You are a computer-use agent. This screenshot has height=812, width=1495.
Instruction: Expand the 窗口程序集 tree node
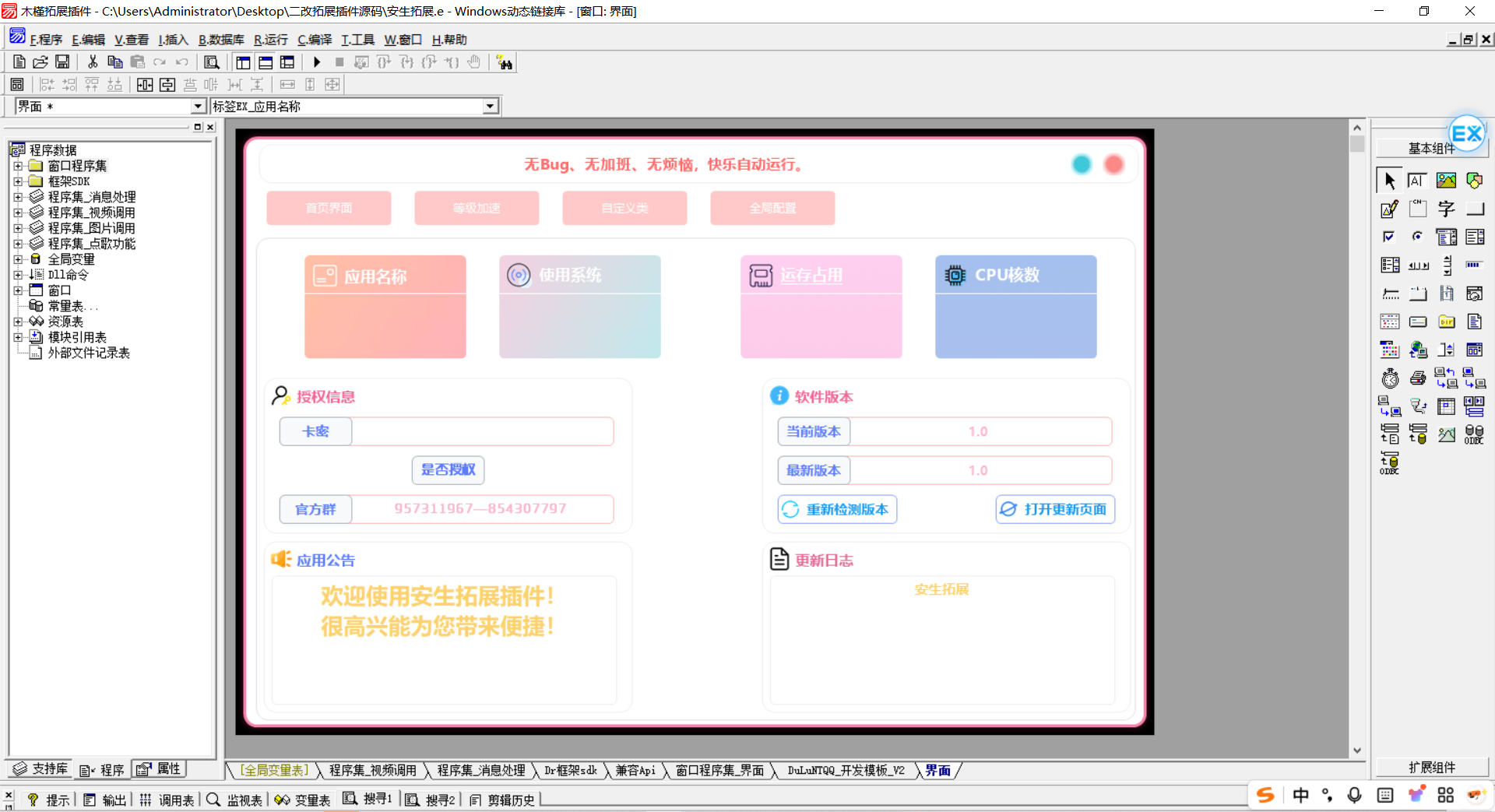pos(18,166)
